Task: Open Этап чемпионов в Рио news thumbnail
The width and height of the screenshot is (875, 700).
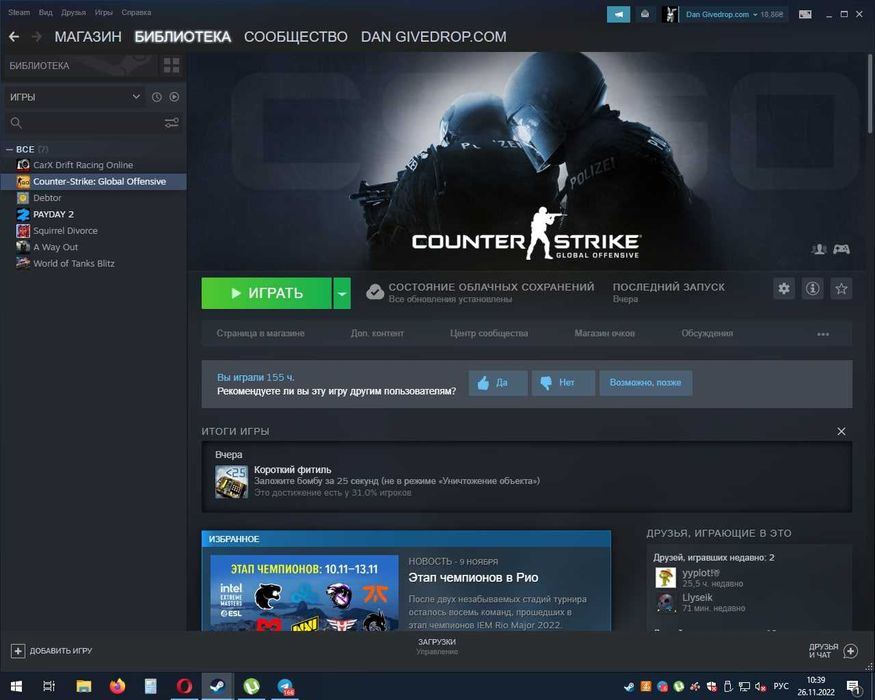Action: 305,593
